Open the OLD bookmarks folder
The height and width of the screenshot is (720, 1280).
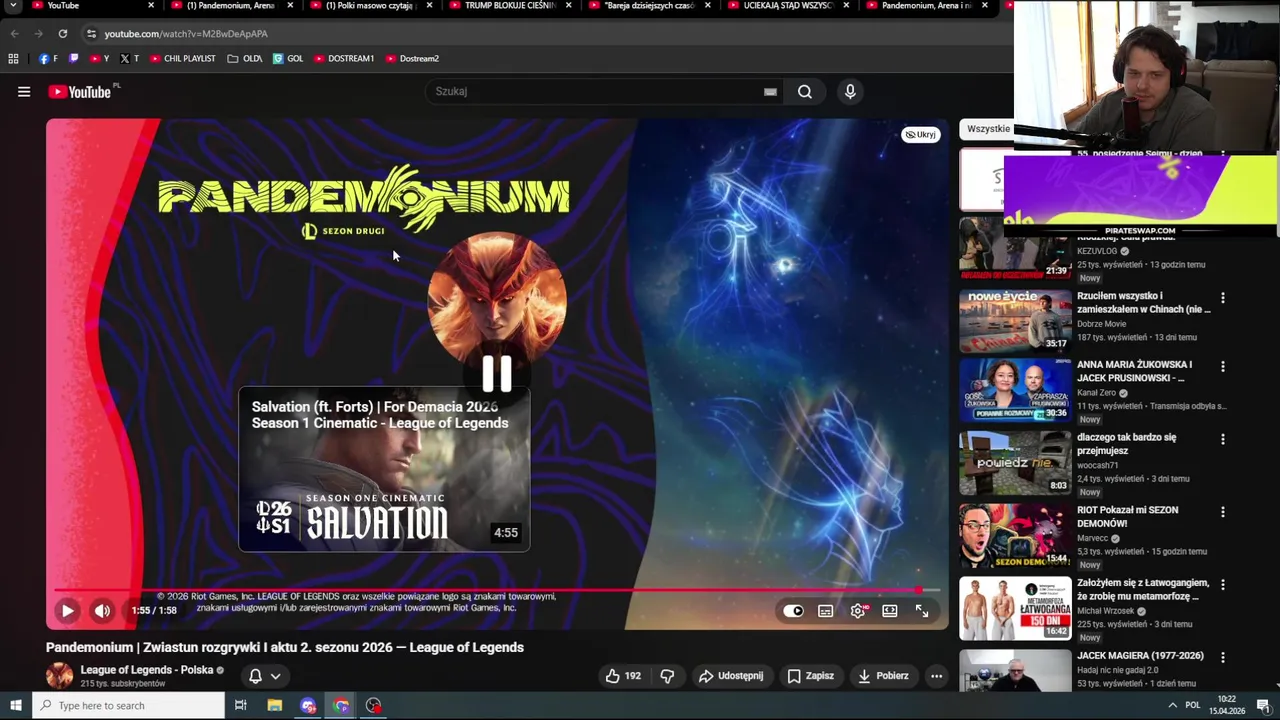click(x=245, y=59)
